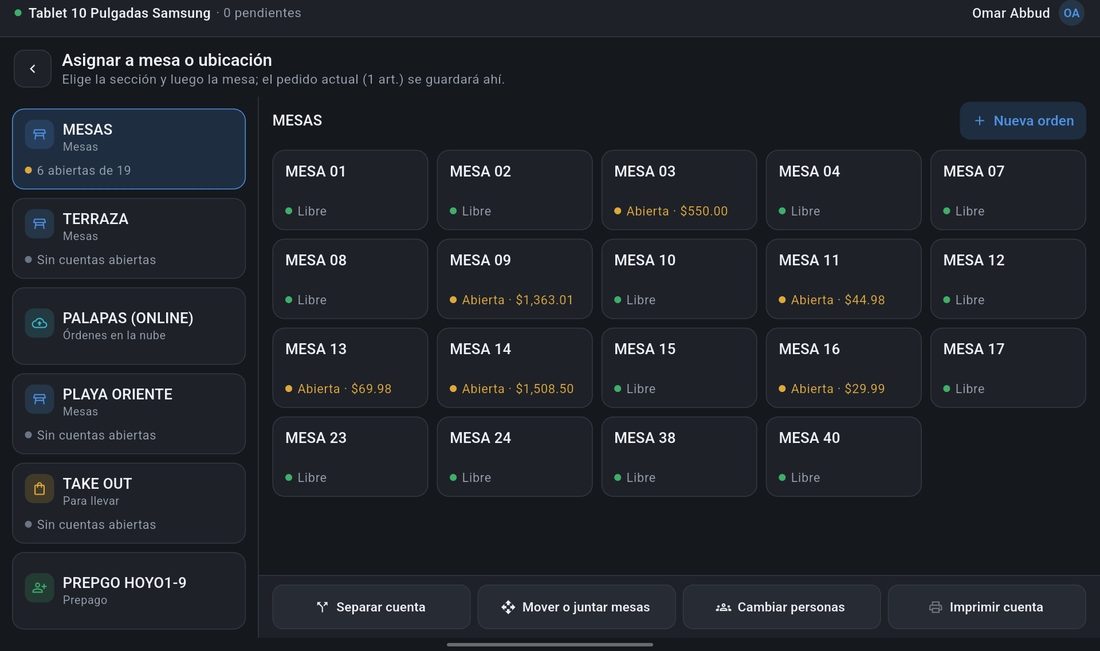Pick table MESA 15

point(679,368)
